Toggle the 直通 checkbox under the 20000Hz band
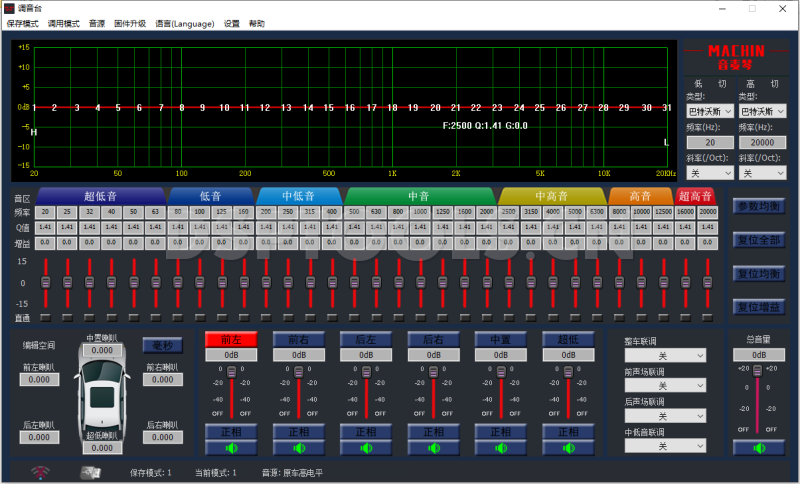The image size is (800, 484). coord(708,318)
